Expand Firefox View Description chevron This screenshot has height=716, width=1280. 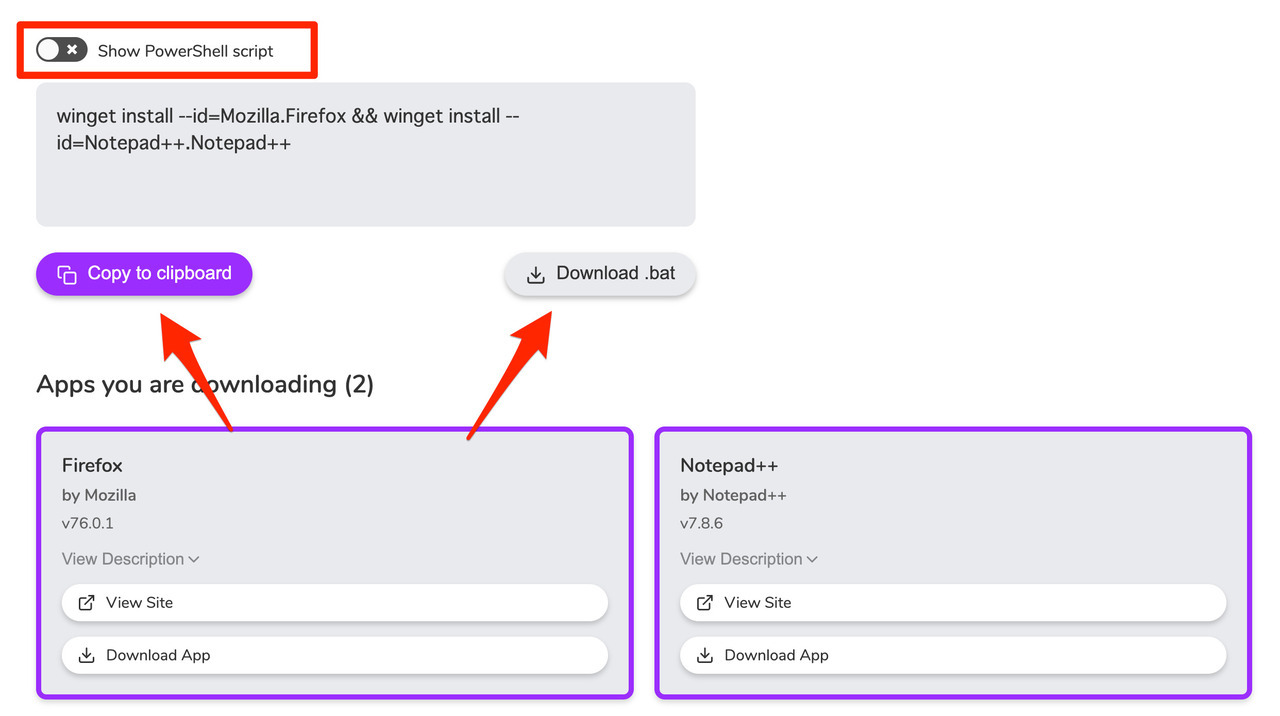(x=194, y=559)
